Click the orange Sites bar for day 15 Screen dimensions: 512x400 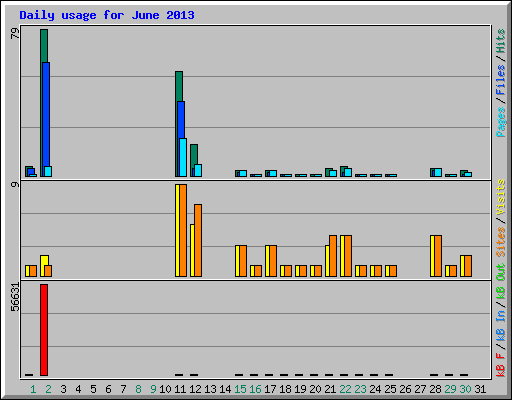point(243,261)
